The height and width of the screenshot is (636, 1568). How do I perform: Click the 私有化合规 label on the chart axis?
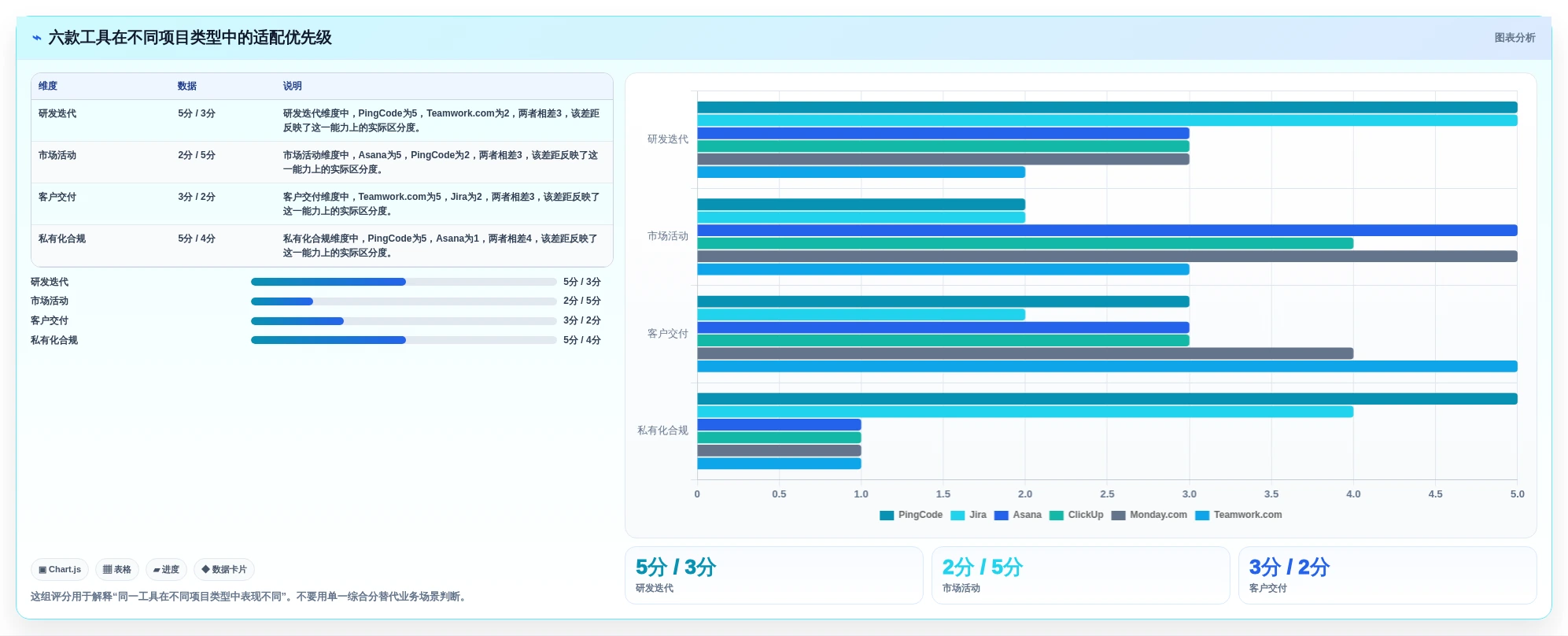pyautogui.click(x=662, y=431)
